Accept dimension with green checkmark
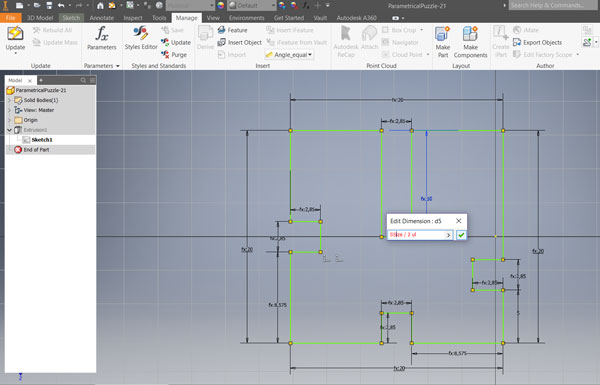Viewport: 600px width, 385px height. pyautogui.click(x=461, y=235)
